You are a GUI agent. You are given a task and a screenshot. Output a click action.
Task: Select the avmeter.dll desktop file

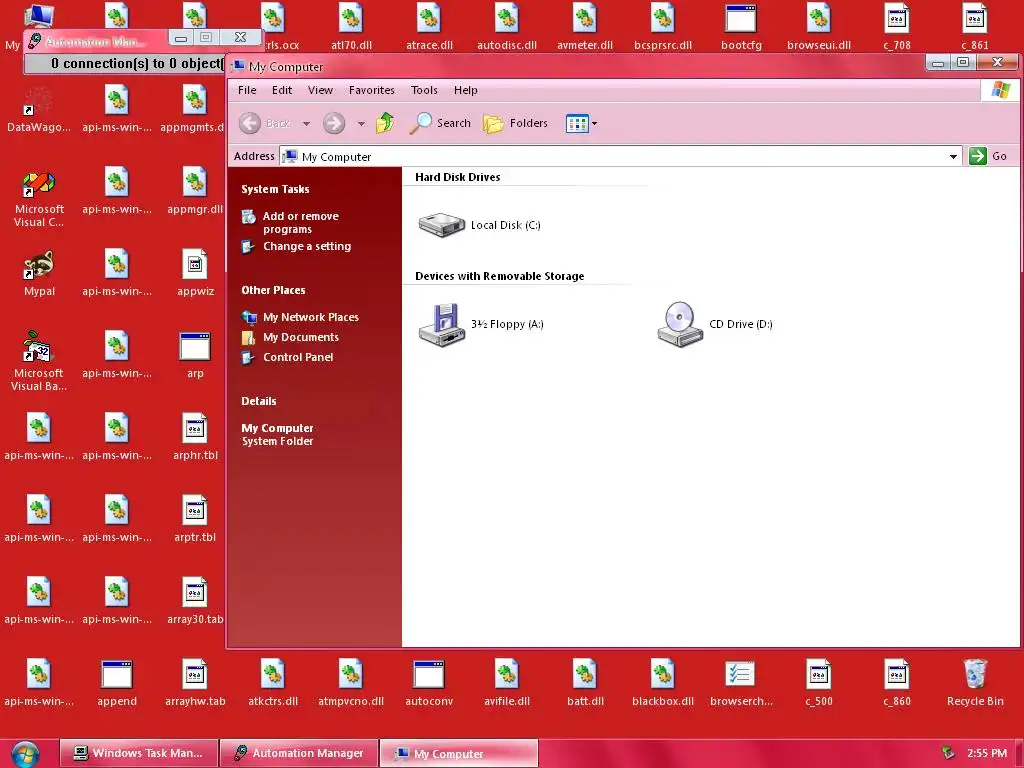pyautogui.click(x=585, y=27)
